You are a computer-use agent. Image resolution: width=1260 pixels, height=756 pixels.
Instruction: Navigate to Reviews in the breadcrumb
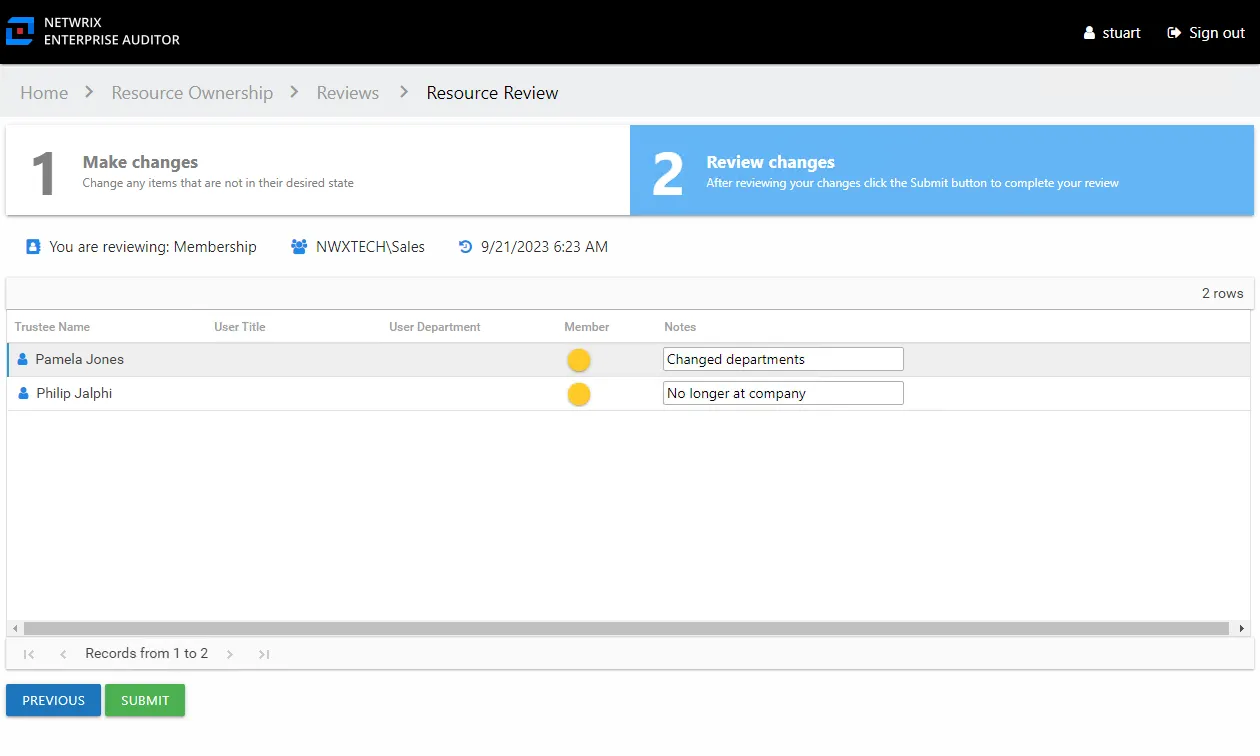[348, 93]
